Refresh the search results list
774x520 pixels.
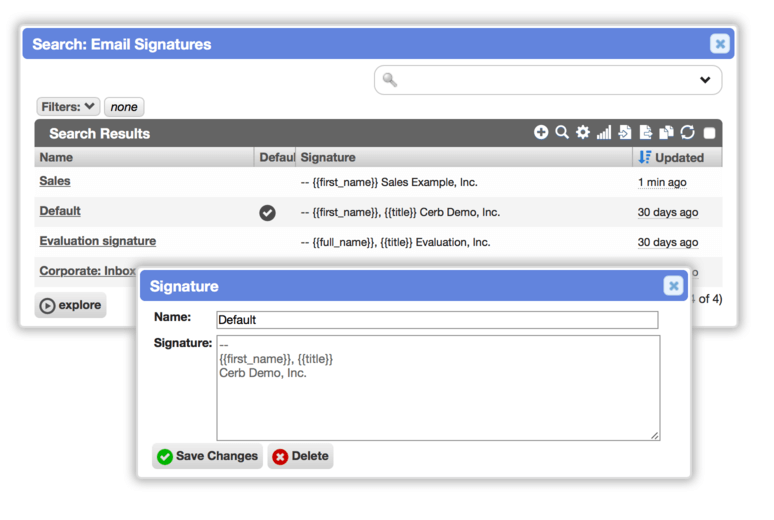point(688,132)
